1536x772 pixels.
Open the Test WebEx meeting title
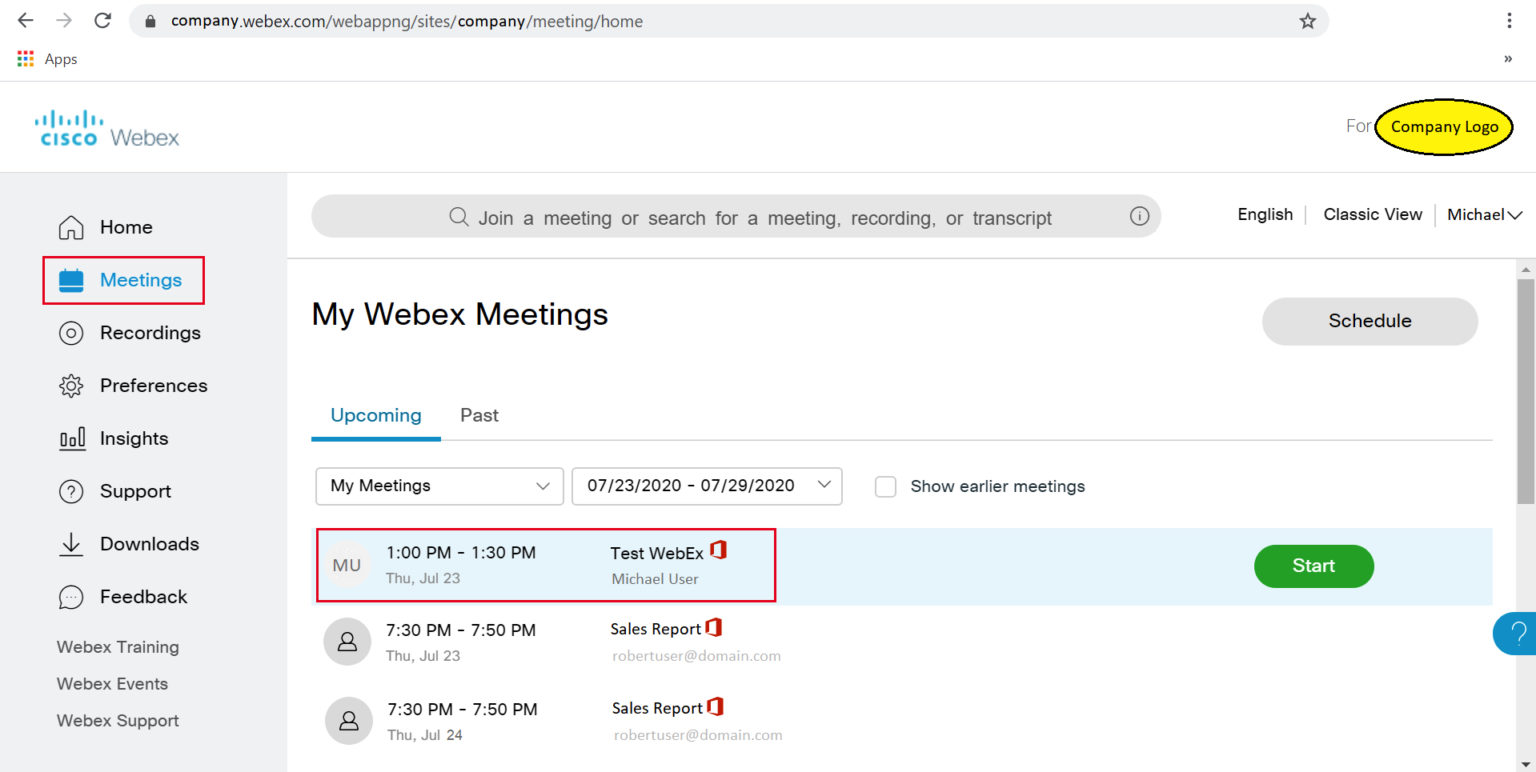pos(657,553)
